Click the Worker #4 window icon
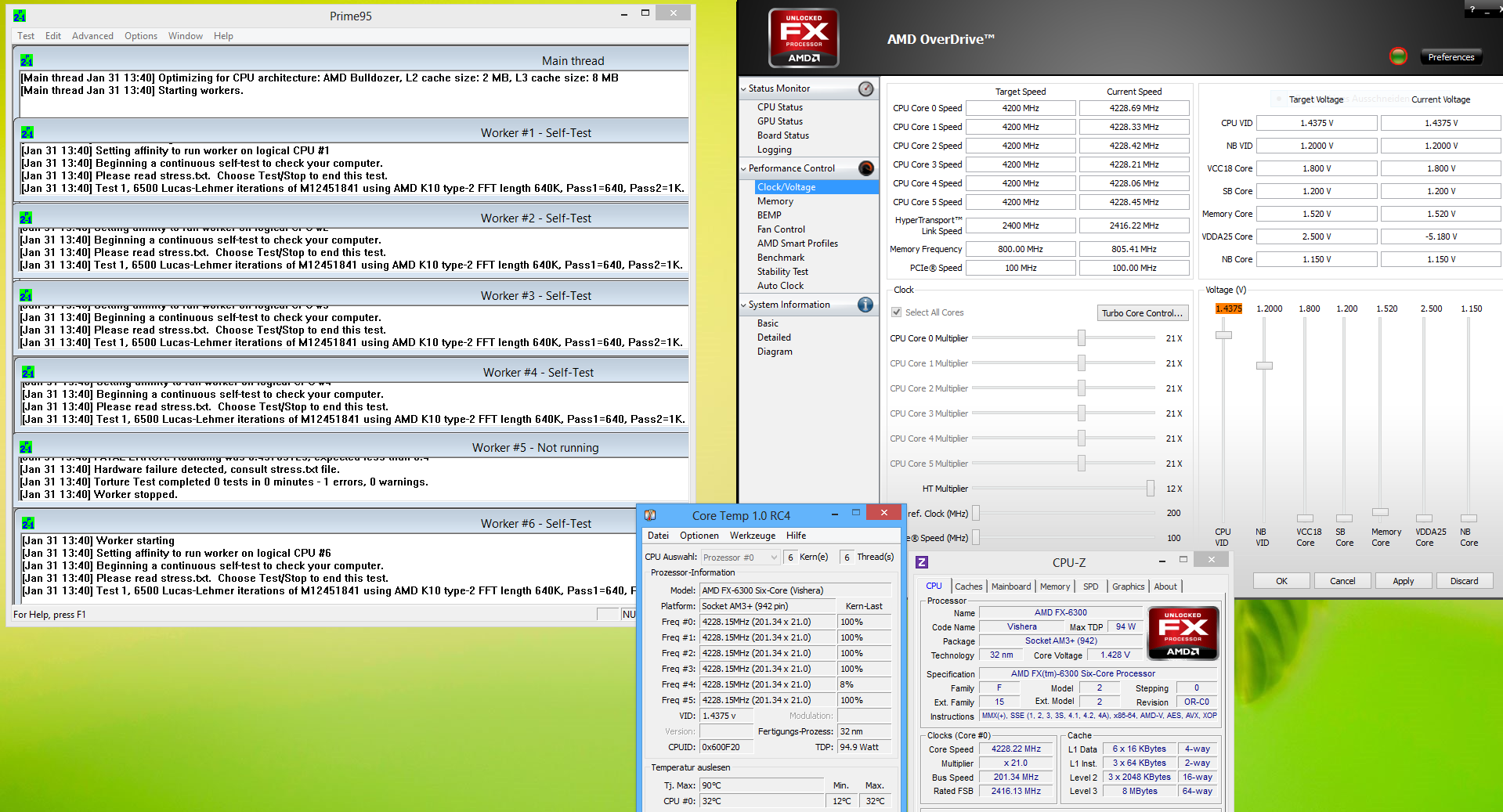This screenshot has height=812, width=1503. (x=28, y=372)
